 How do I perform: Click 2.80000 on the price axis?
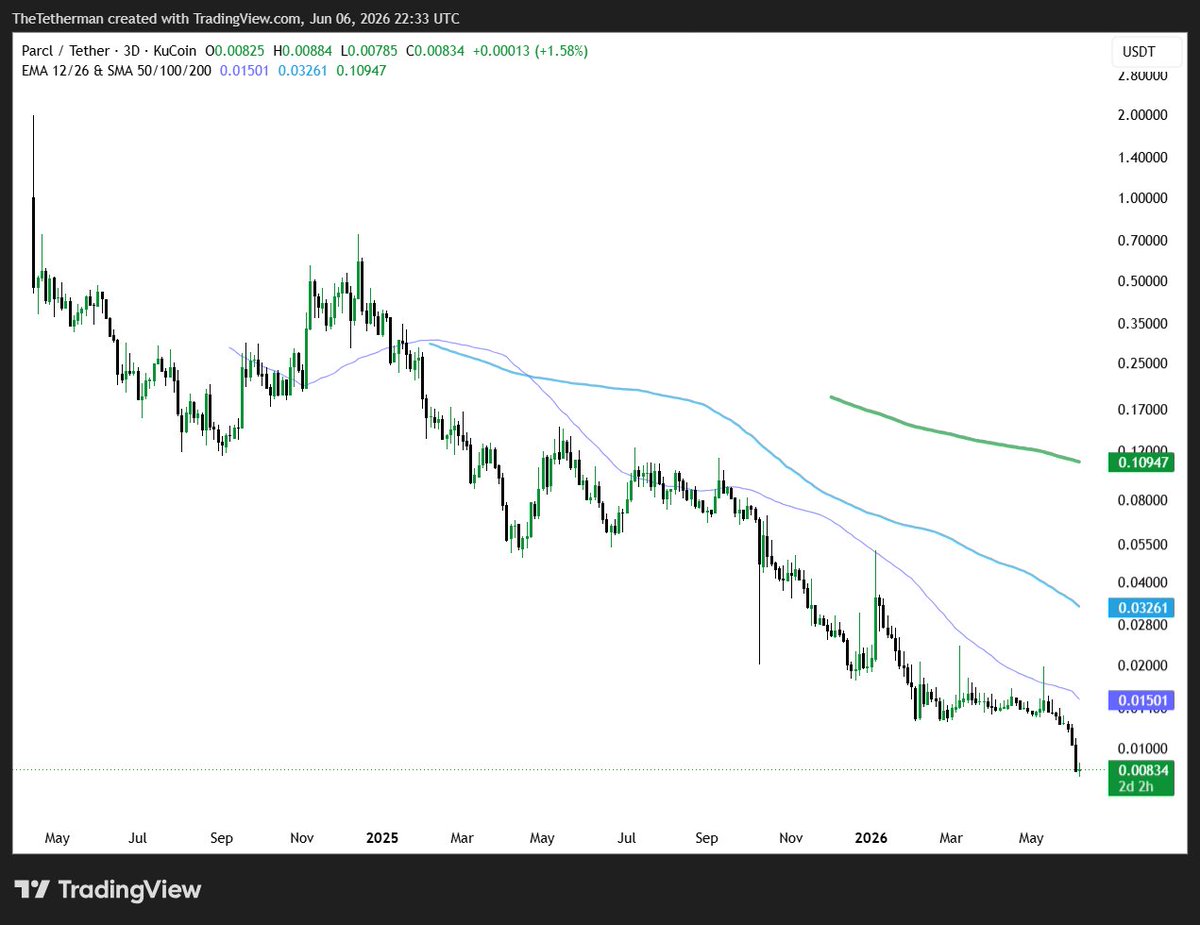click(1144, 76)
